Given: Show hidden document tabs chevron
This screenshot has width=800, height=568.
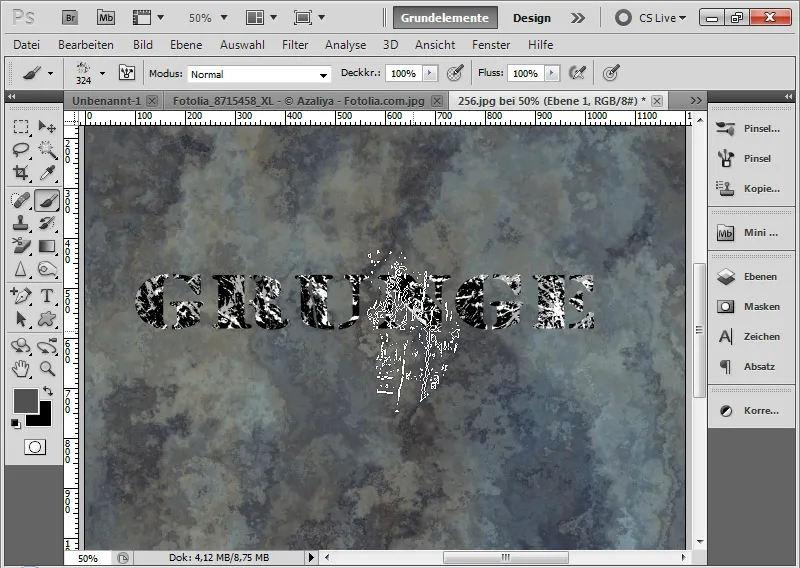Looking at the screenshot, I should point(696,101).
